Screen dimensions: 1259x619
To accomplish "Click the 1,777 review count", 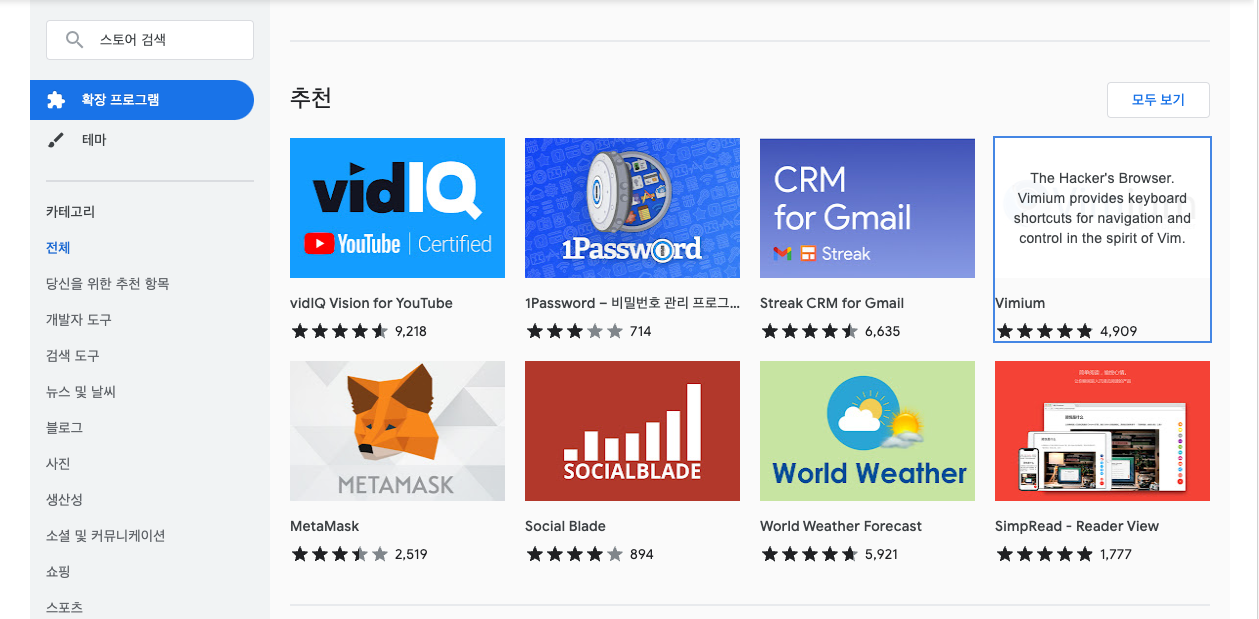I will click(x=1116, y=554).
